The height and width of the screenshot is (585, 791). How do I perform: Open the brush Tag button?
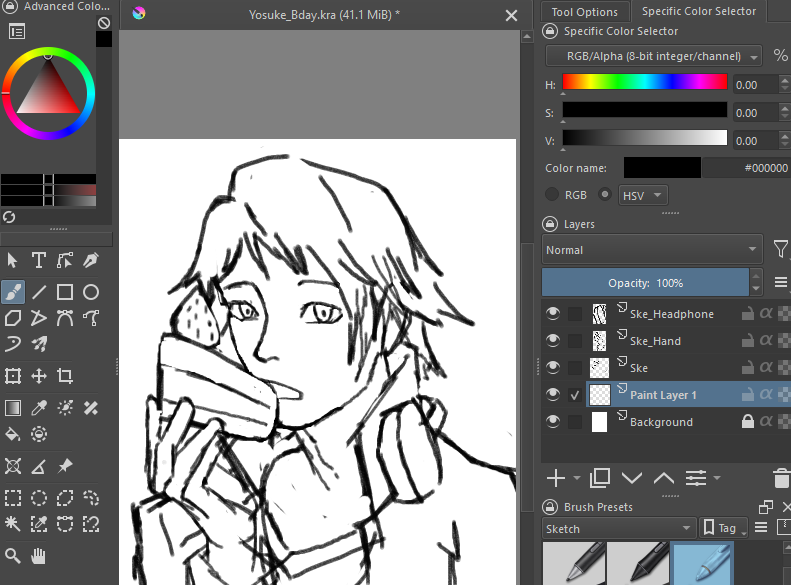pos(722,528)
